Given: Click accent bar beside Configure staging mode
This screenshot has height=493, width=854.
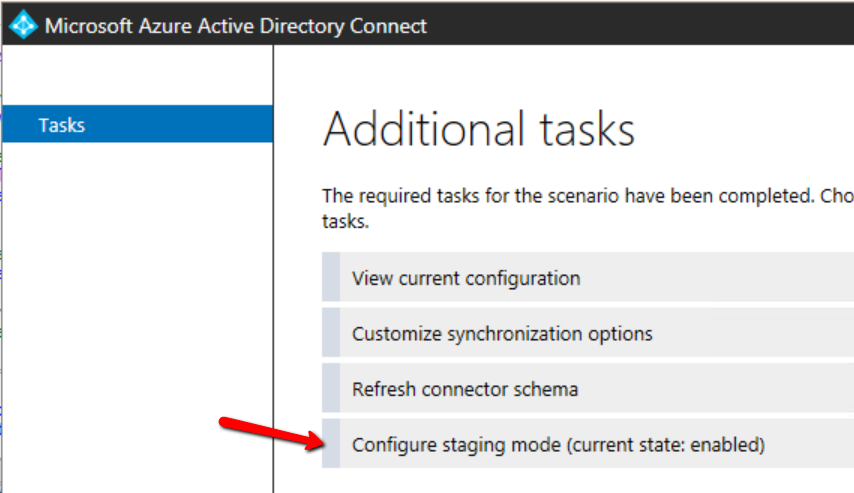Looking at the screenshot, I should pyautogui.click(x=331, y=444).
